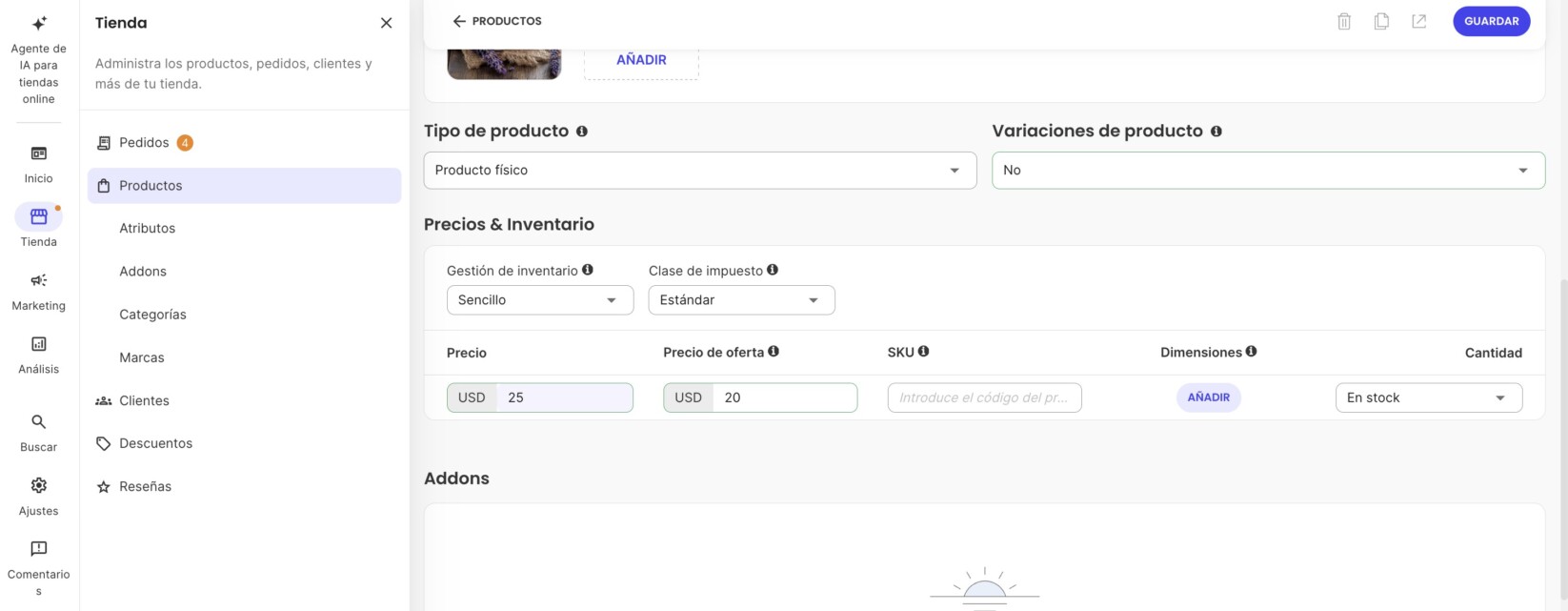Click the Buscar search icon
Screen dimensions: 1568x611
coord(39,421)
